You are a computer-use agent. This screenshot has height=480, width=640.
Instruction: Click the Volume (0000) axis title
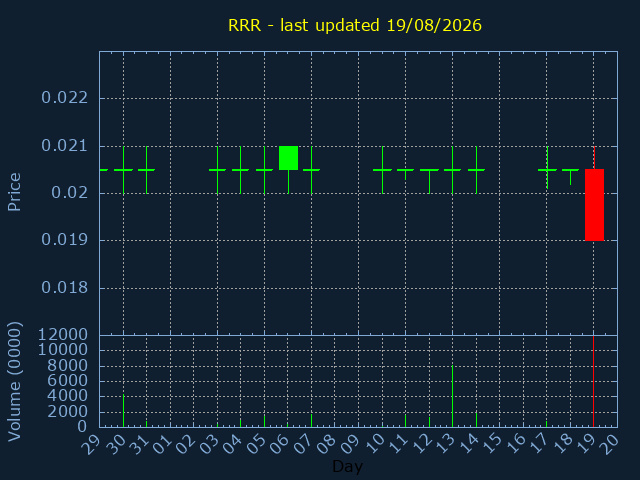click(14, 382)
